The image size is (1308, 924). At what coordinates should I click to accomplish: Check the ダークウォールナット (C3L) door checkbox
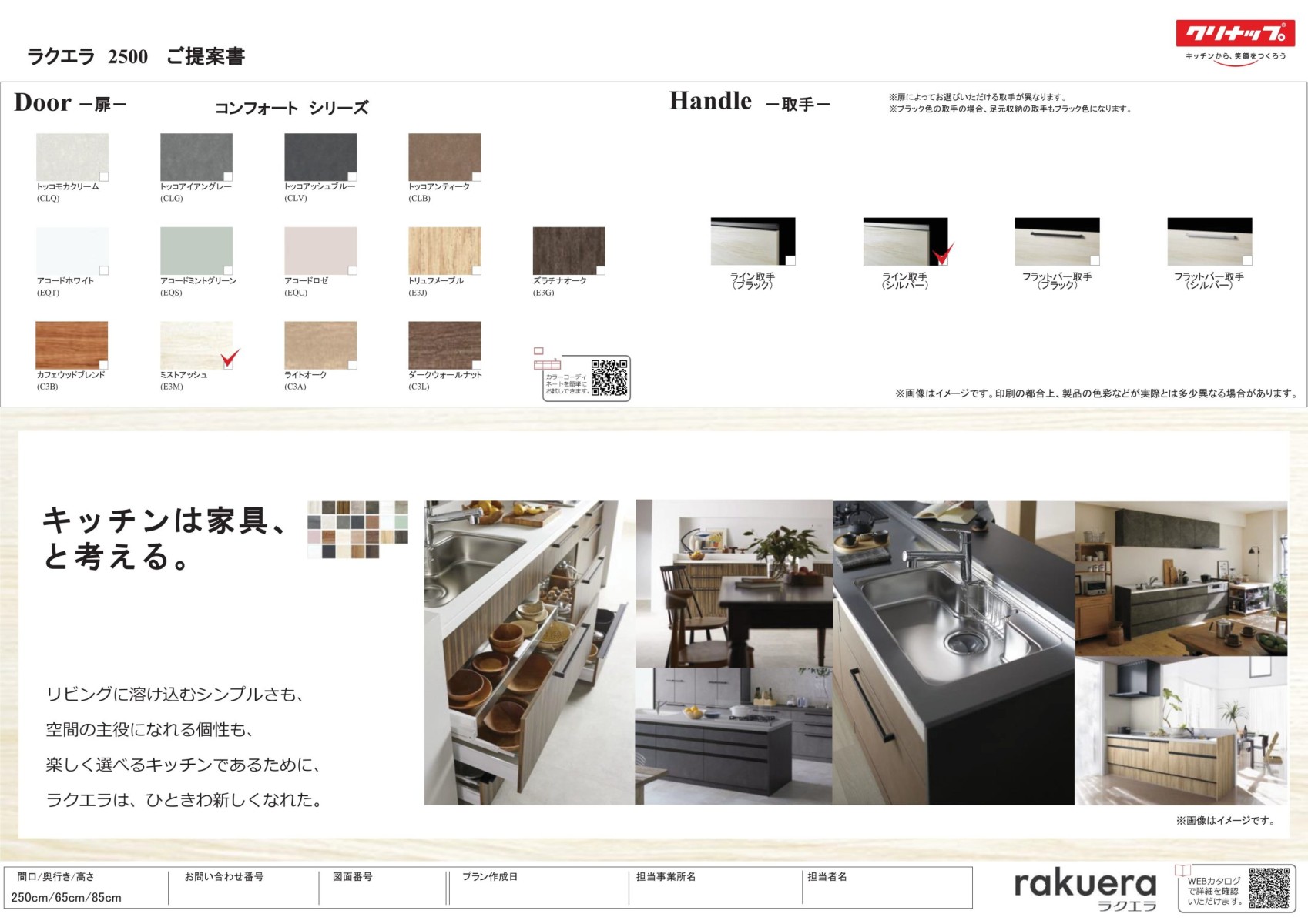pyautogui.click(x=476, y=365)
